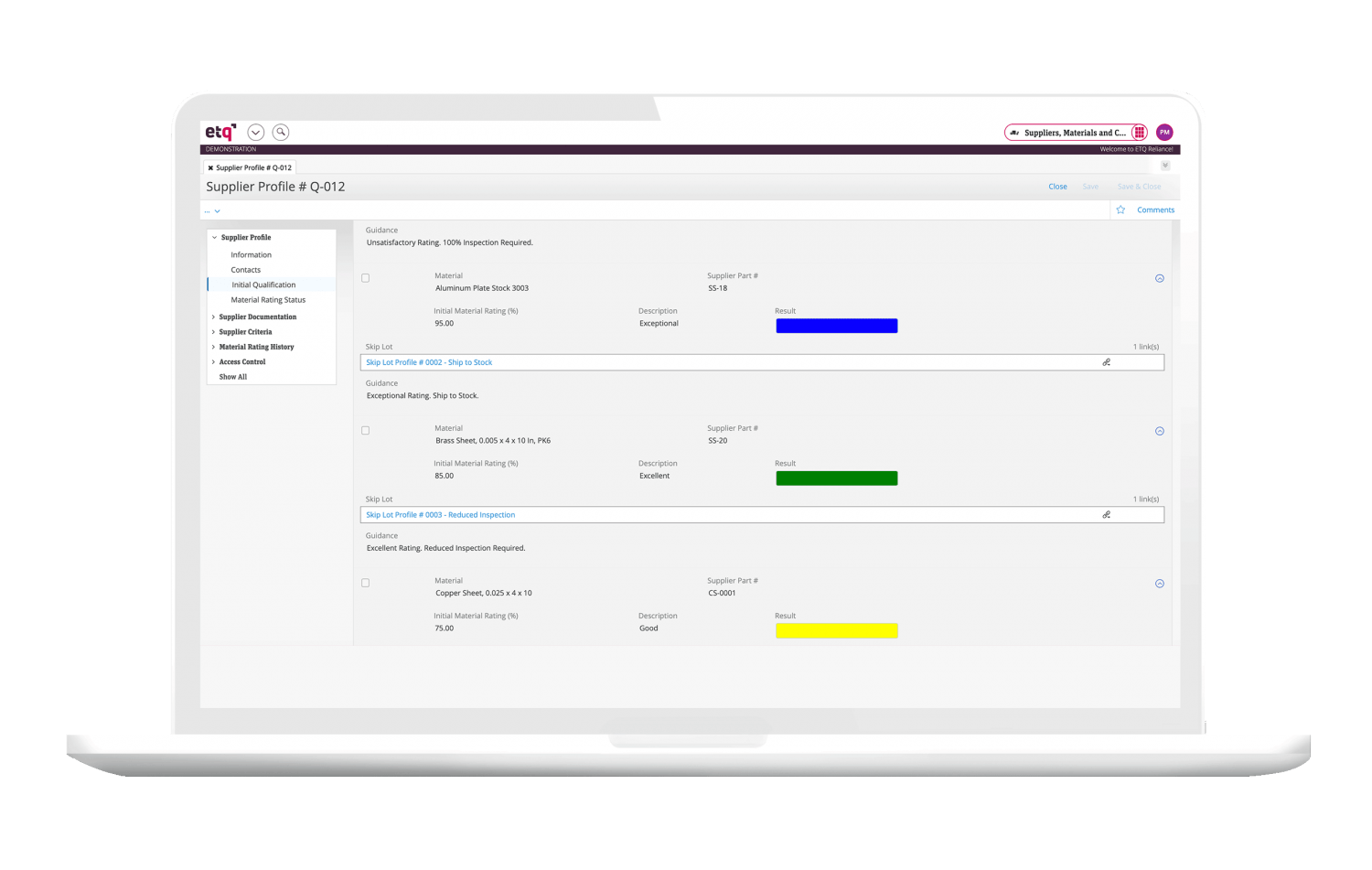Click the search magnifier icon in header

(281, 133)
